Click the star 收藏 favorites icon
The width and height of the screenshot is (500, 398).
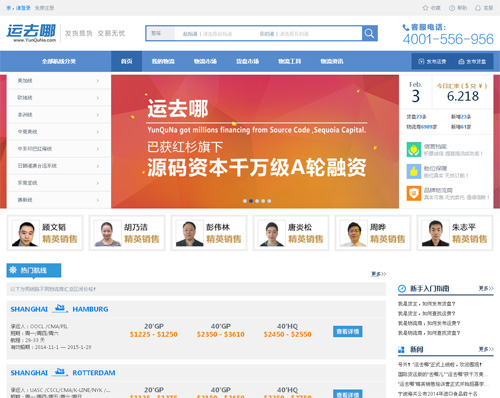click(x=425, y=8)
